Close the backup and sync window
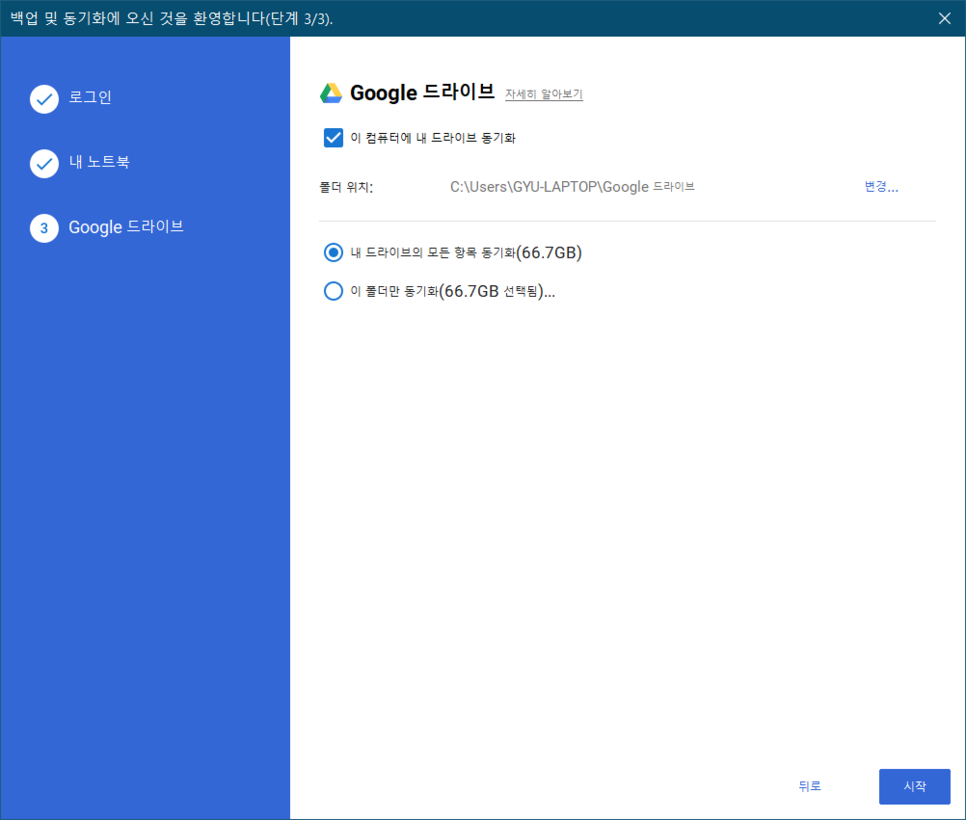 (x=944, y=18)
